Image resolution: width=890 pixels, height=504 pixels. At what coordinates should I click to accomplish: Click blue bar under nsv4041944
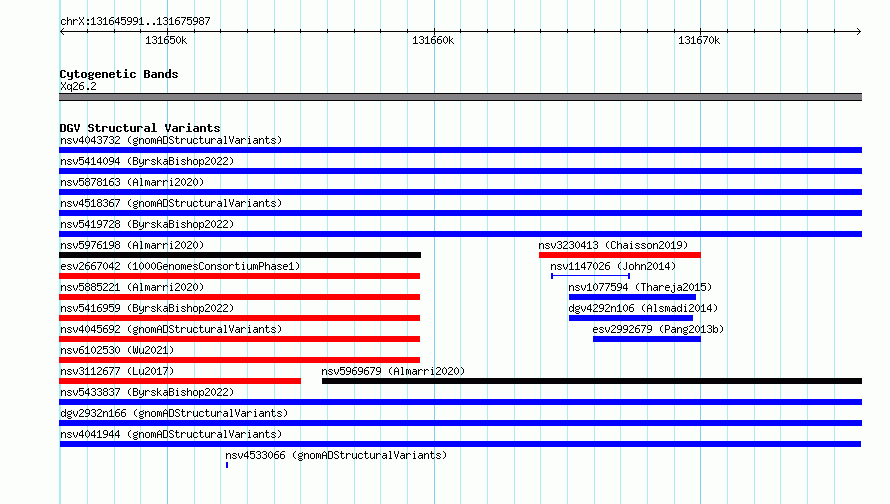460,444
